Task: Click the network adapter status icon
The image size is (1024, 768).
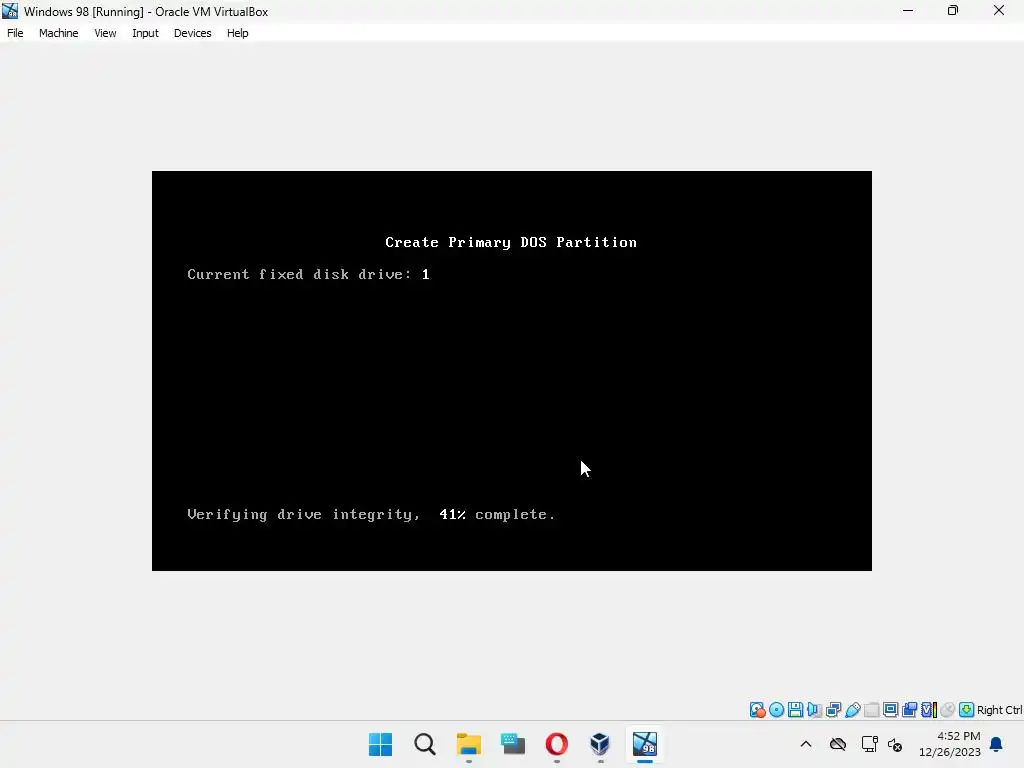Action: (x=833, y=710)
